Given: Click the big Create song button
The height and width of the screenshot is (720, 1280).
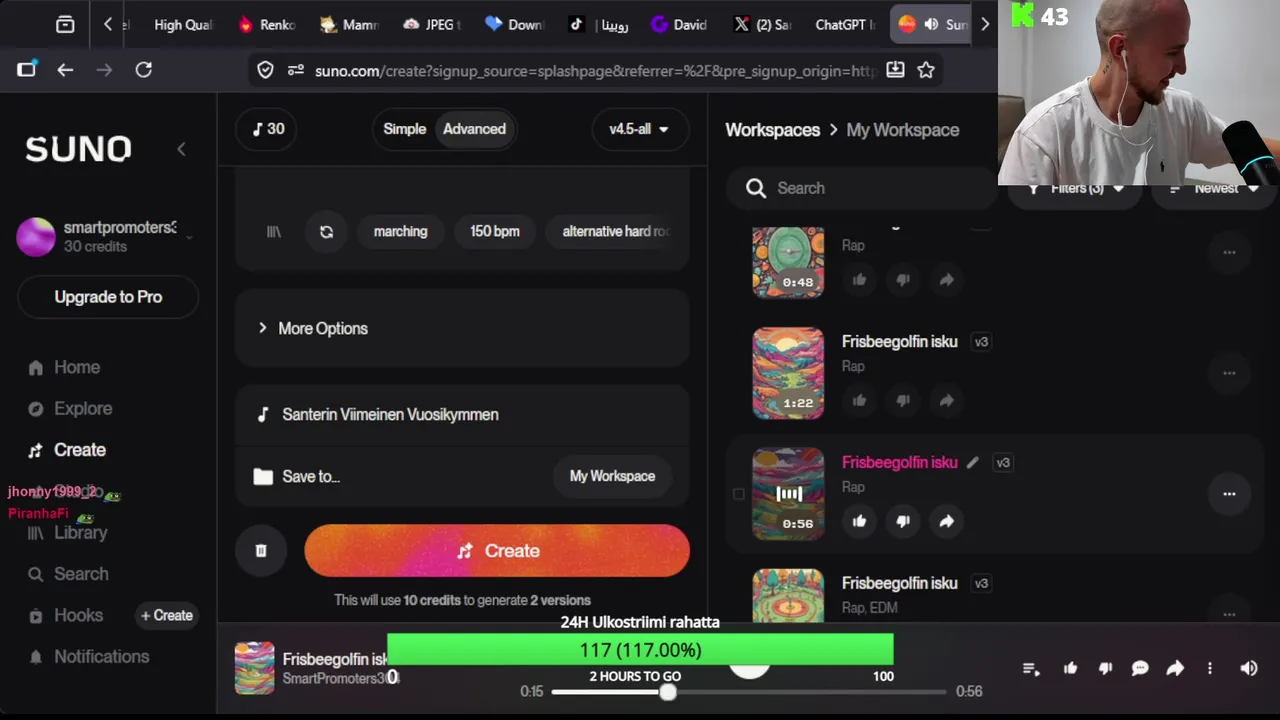Looking at the screenshot, I should coord(497,551).
